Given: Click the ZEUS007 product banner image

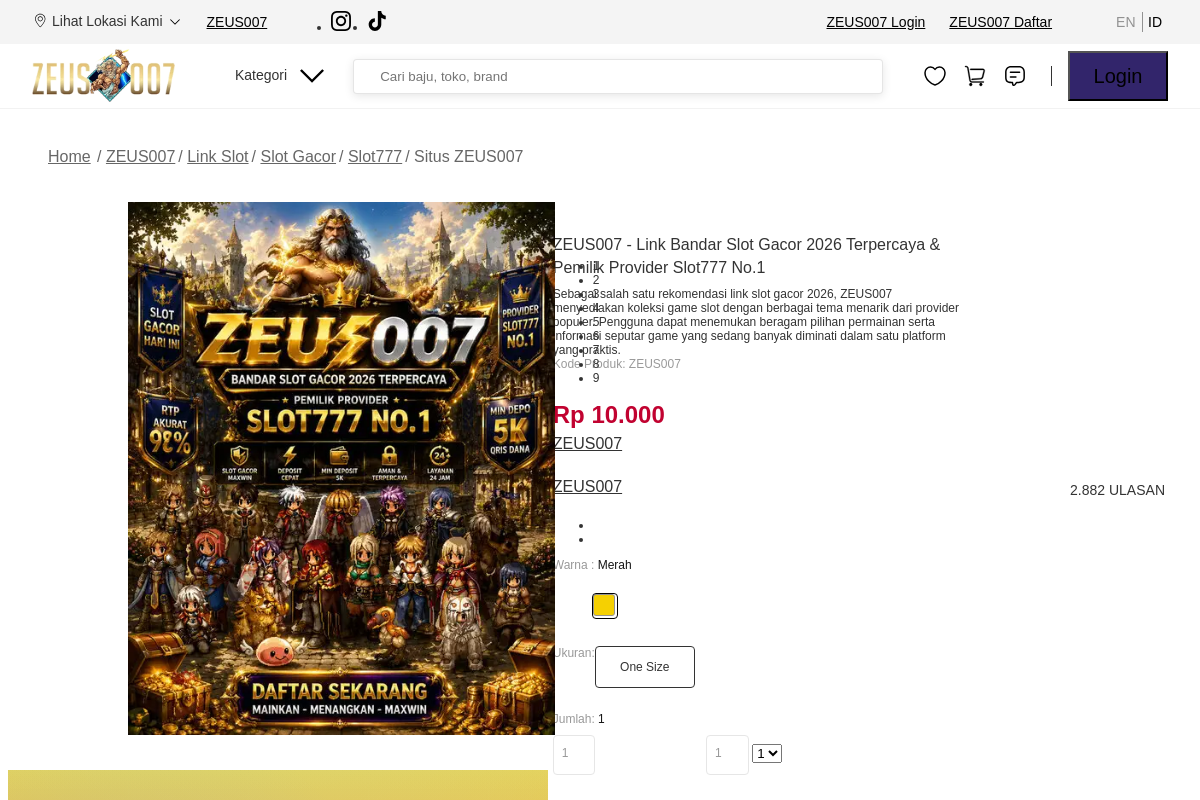Looking at the screenshot, I should click(x=341, y=468).
